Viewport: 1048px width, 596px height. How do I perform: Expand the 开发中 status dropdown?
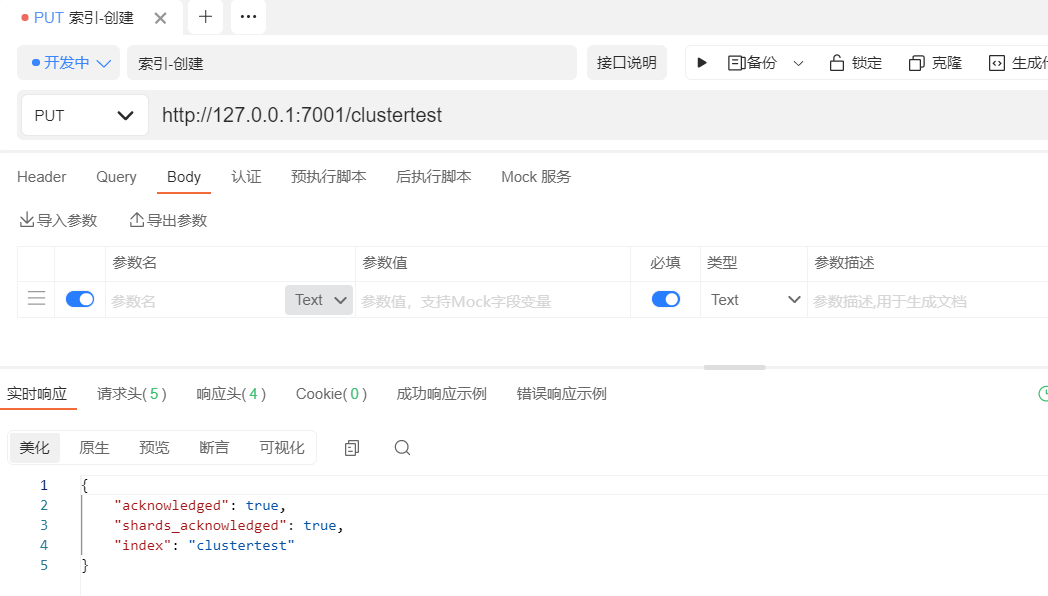click(69, 63)
